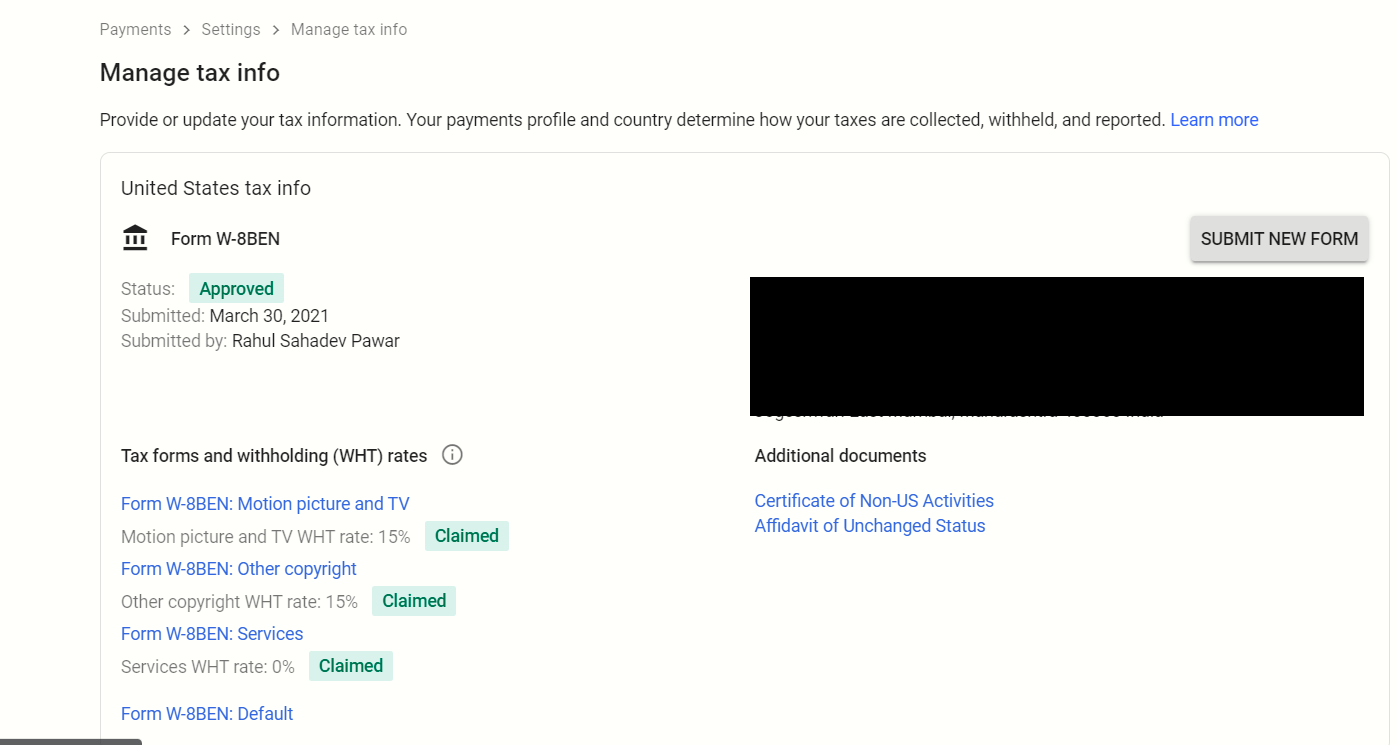Open Form W-8BEN: Motion picture and TV
This screenshot has width=1397, height=745.
(265, 504)
